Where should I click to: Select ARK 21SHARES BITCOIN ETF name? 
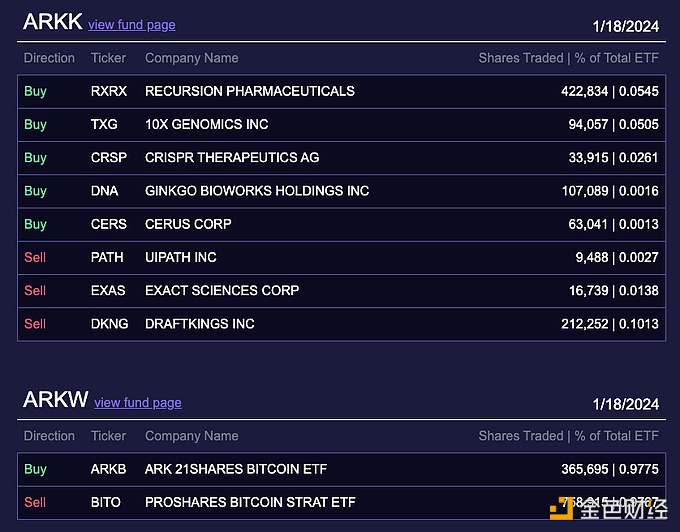pyautogui.click(x=236, y=469)
